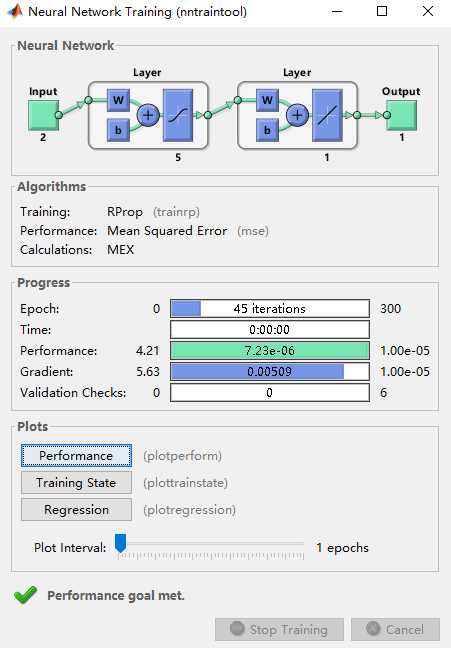This screenshot has width=451, height=648.
Task: Click the green Output block
Action: pyautogui.click(x=401, y=115)
